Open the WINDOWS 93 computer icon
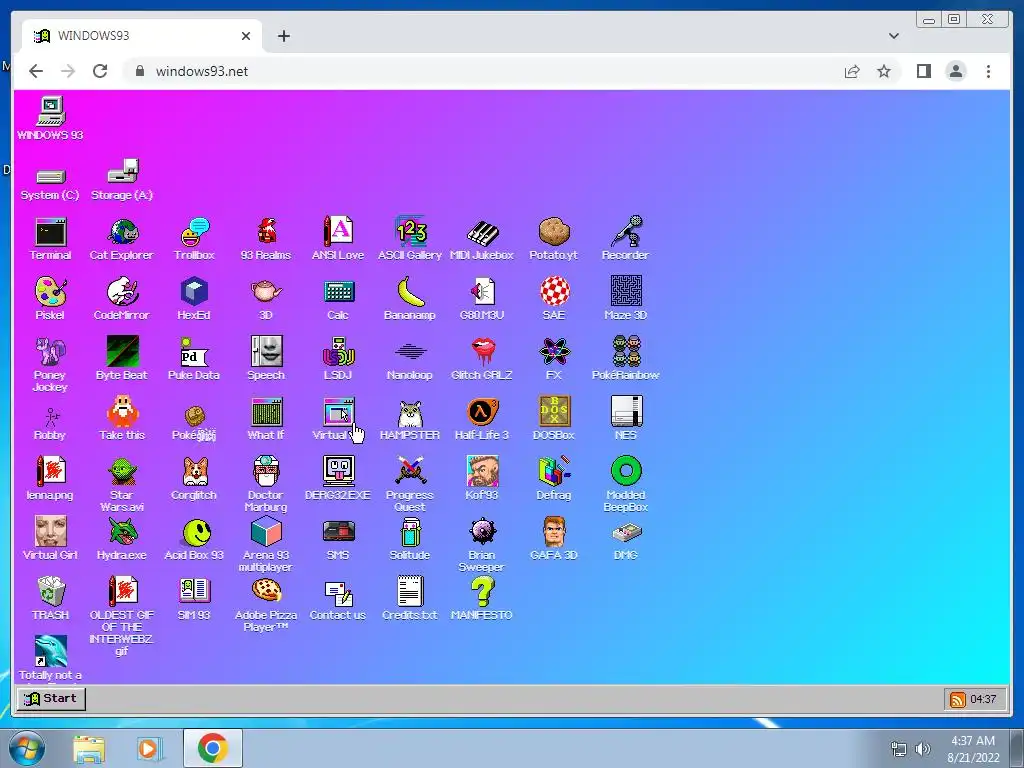The image size is (1024, 768). [51, 112]
